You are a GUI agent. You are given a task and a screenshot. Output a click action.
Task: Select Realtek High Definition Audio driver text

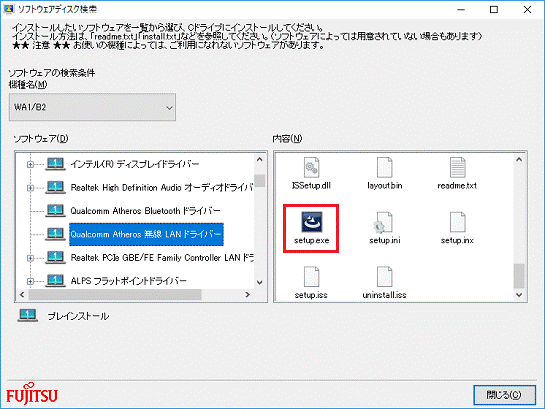(x=162, y=188)
